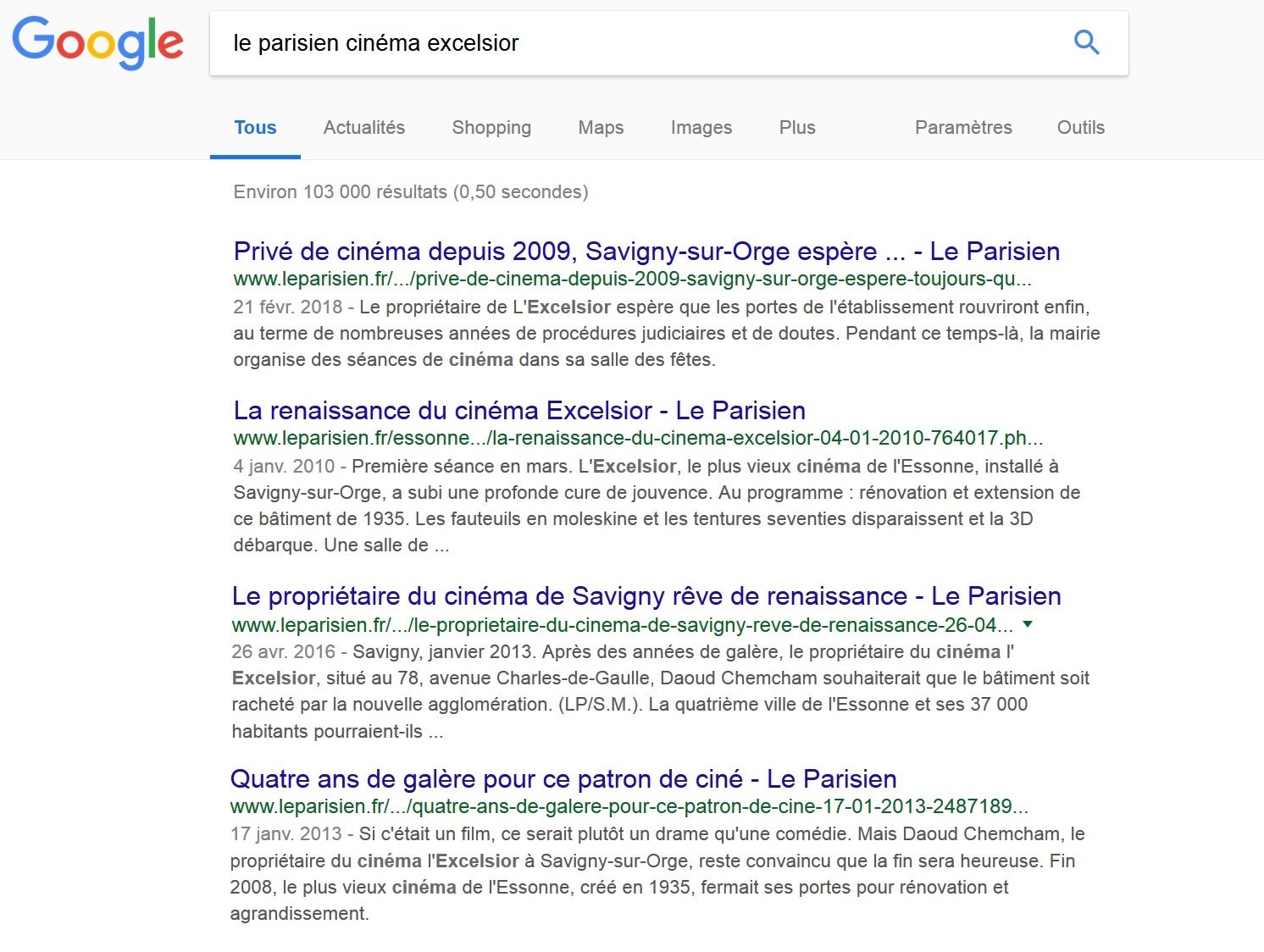This screenshot has height=952, width=1264.
Task: Click the 'Environ 103 000 résultats' stats text
Action: [x=410, y=192]
